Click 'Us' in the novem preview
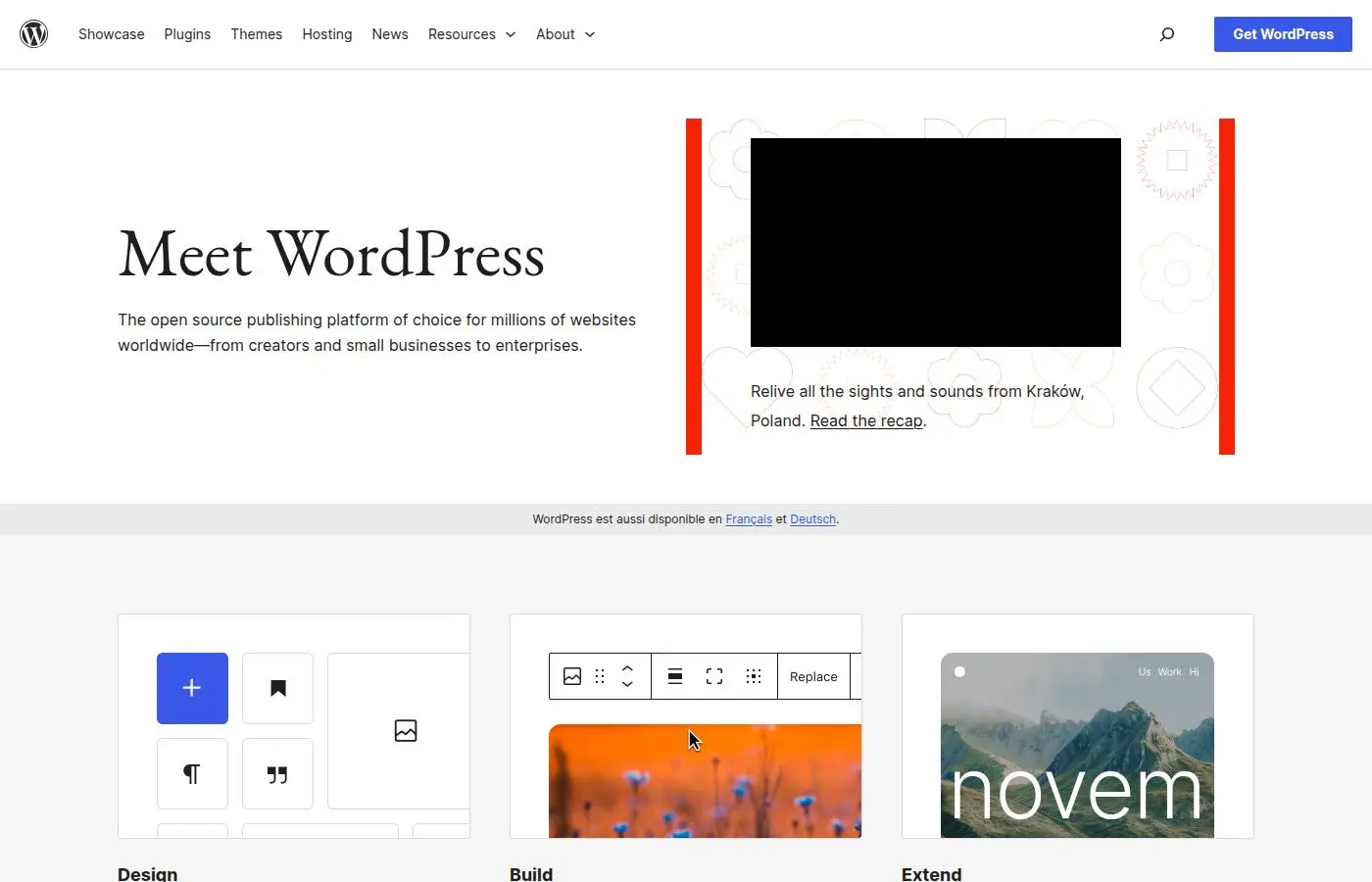This screenshot has height=882, width=1372. tap(1145, 672)
